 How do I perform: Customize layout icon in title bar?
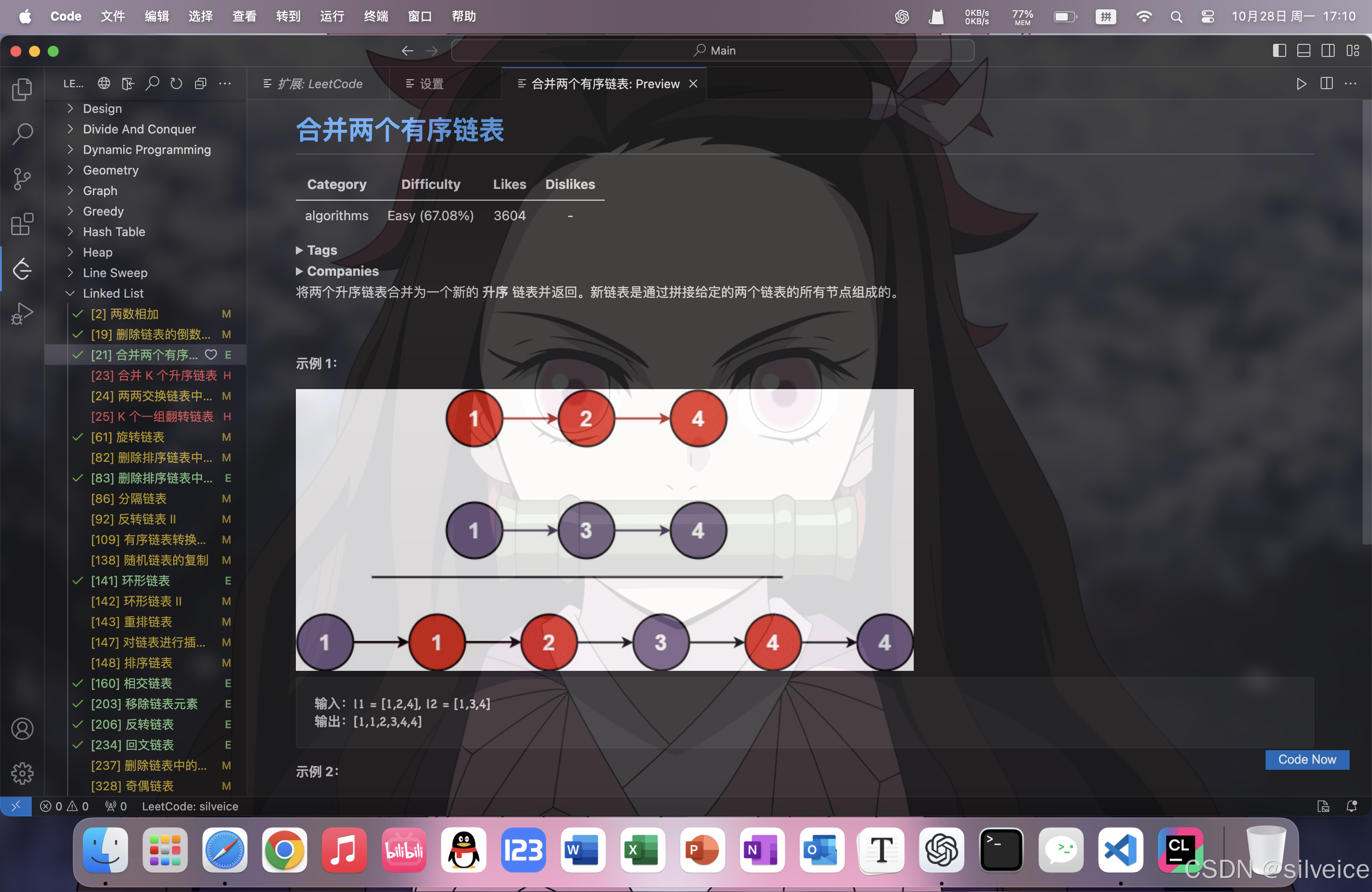[x=1353, y=51]
